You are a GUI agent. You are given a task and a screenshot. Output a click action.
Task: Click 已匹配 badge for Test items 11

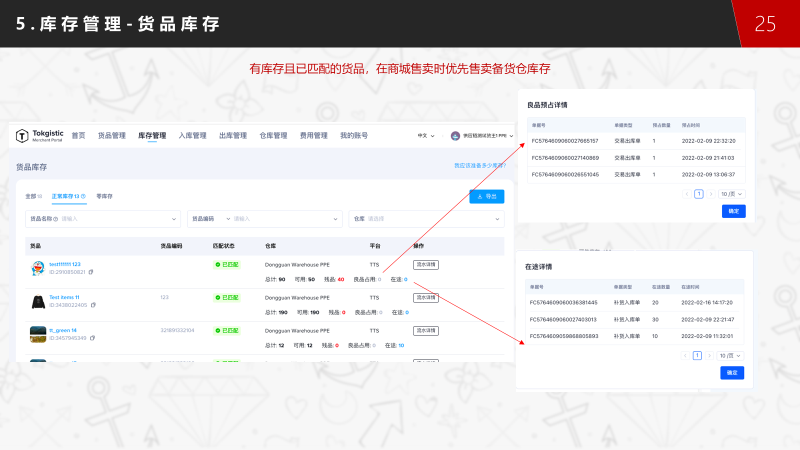click(227, 297)
